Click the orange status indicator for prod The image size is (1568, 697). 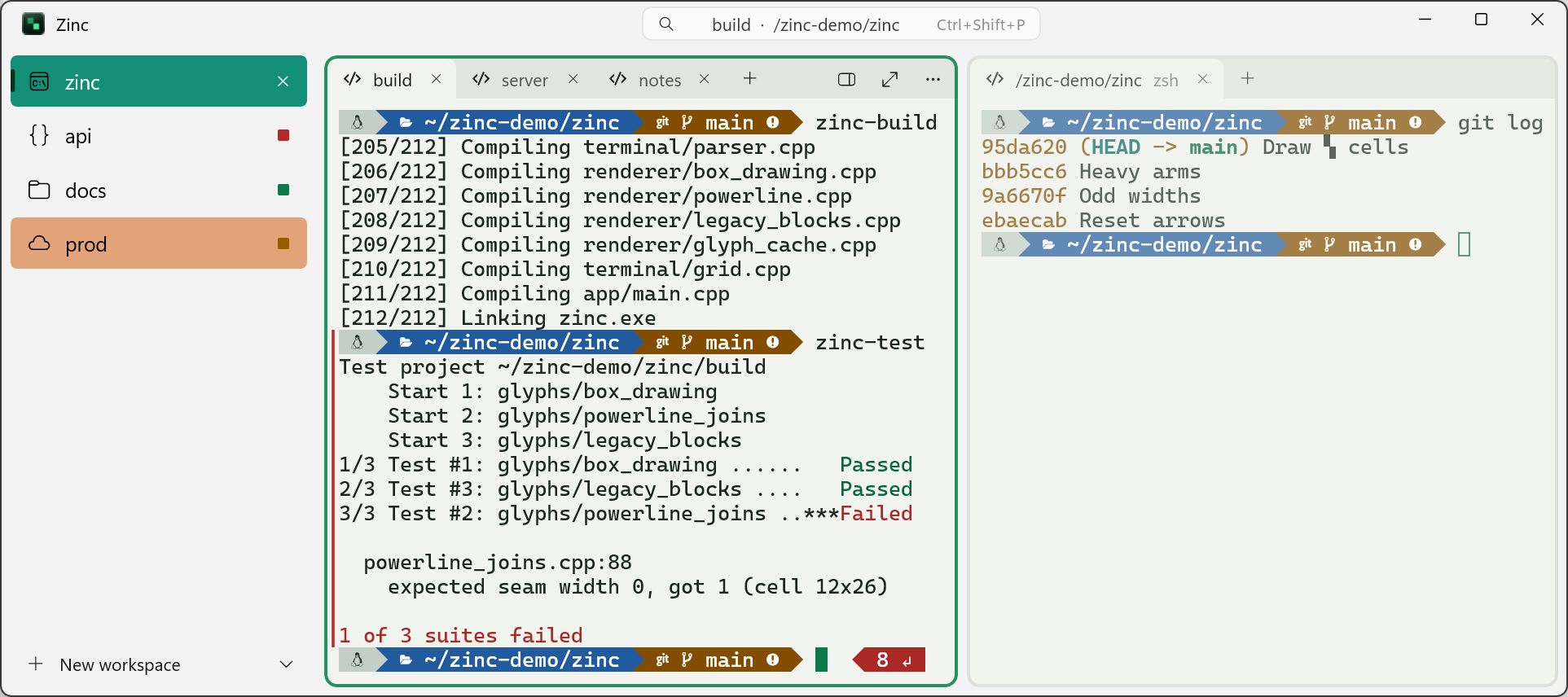283,243
